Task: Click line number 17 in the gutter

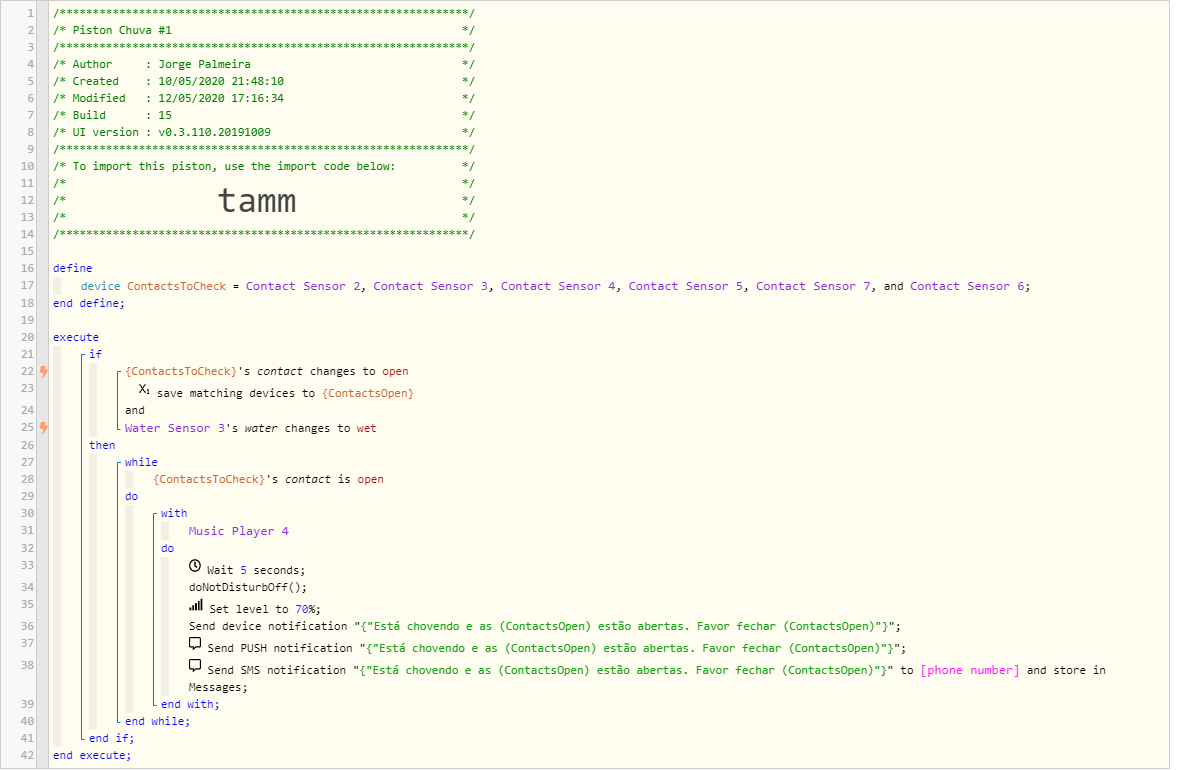Action: [27, 285]
